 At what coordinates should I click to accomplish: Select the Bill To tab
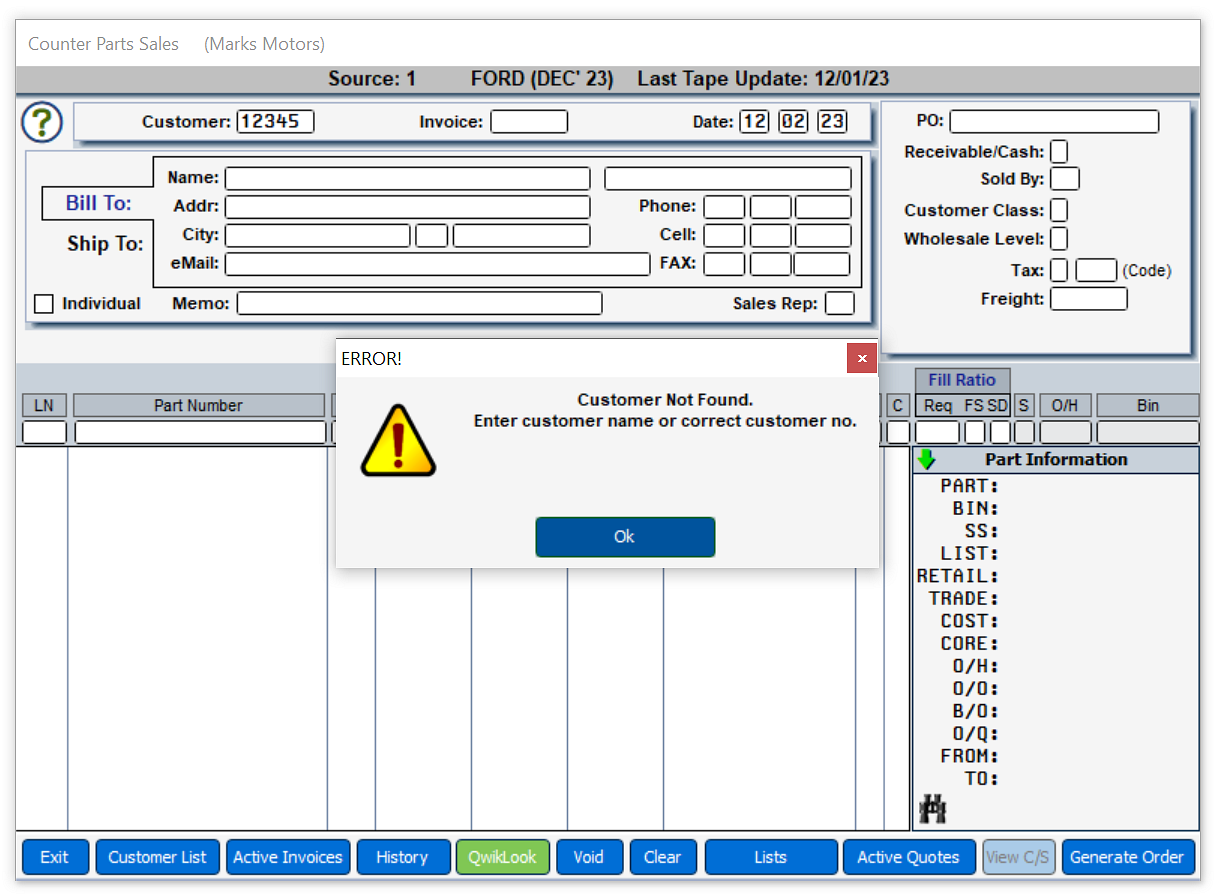pyautogui.click(x=98, y=203)
